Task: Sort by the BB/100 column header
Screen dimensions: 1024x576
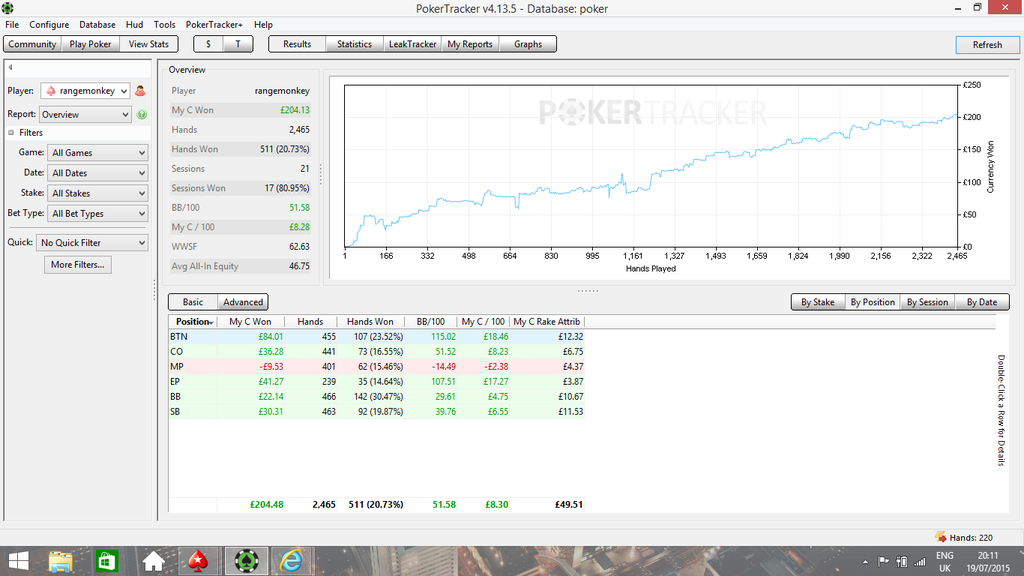Action: click(x=431, y=322)
